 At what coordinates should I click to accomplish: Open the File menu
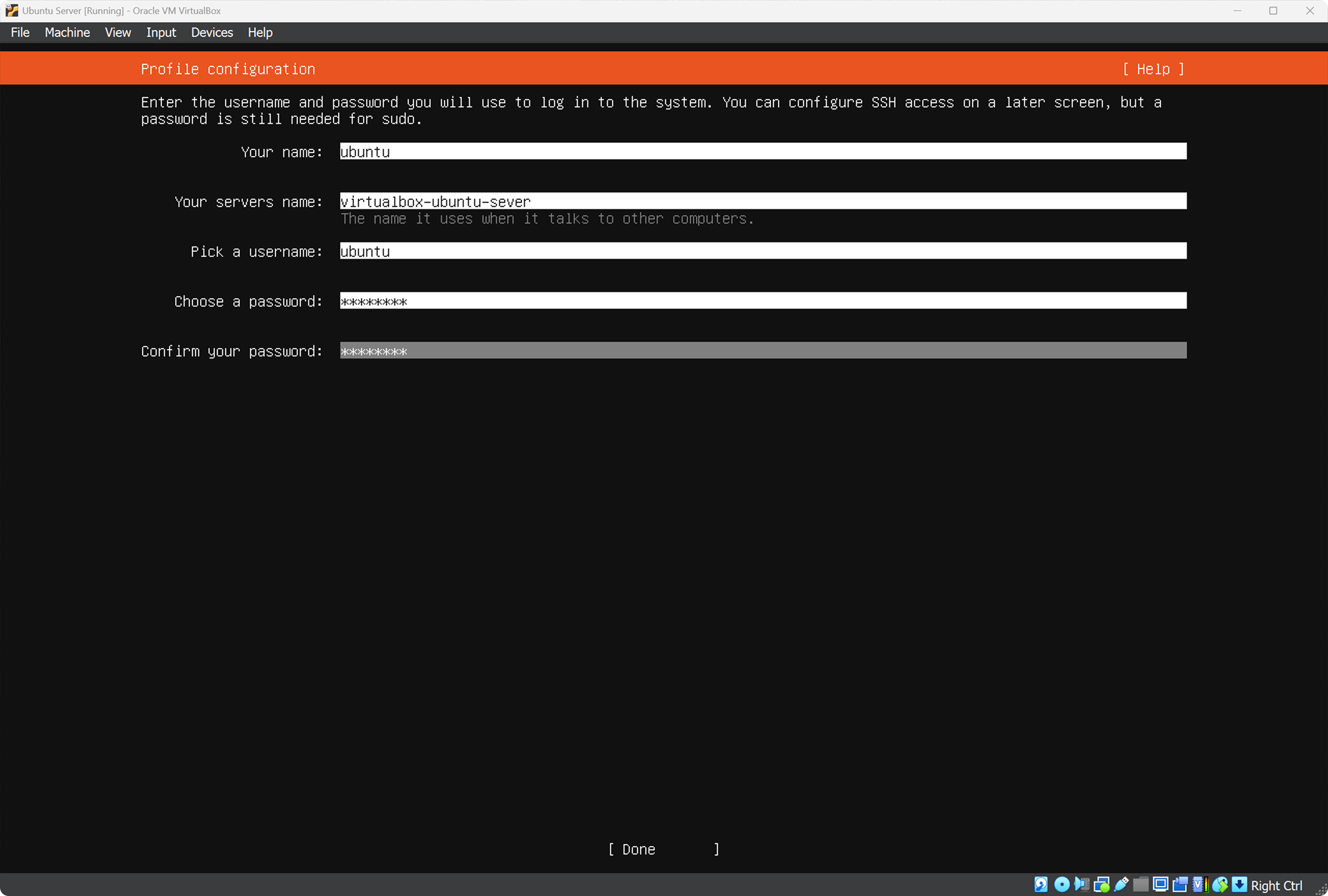pos(20,33)
